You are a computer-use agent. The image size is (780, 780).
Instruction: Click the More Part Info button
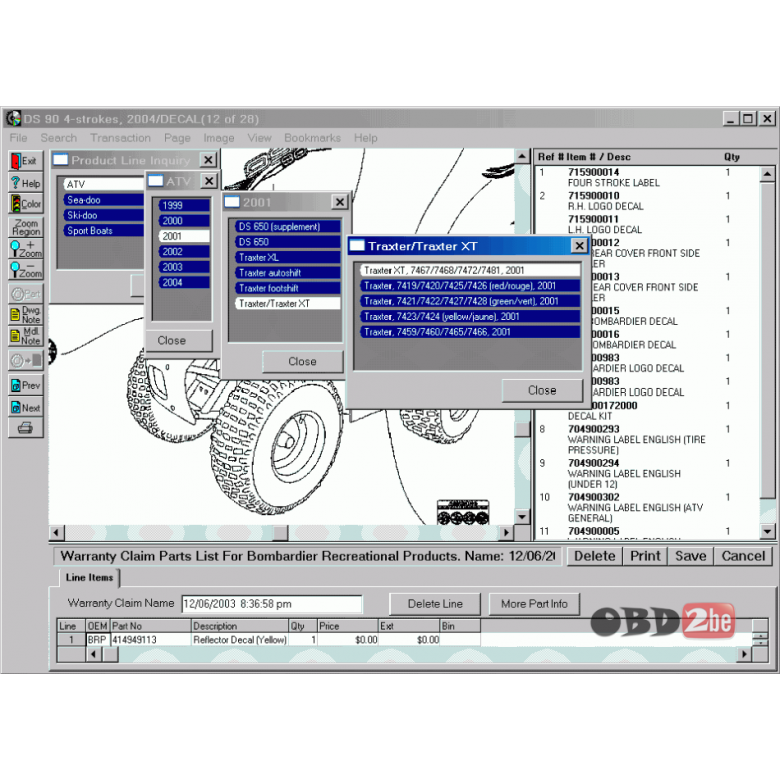point(534,604)
